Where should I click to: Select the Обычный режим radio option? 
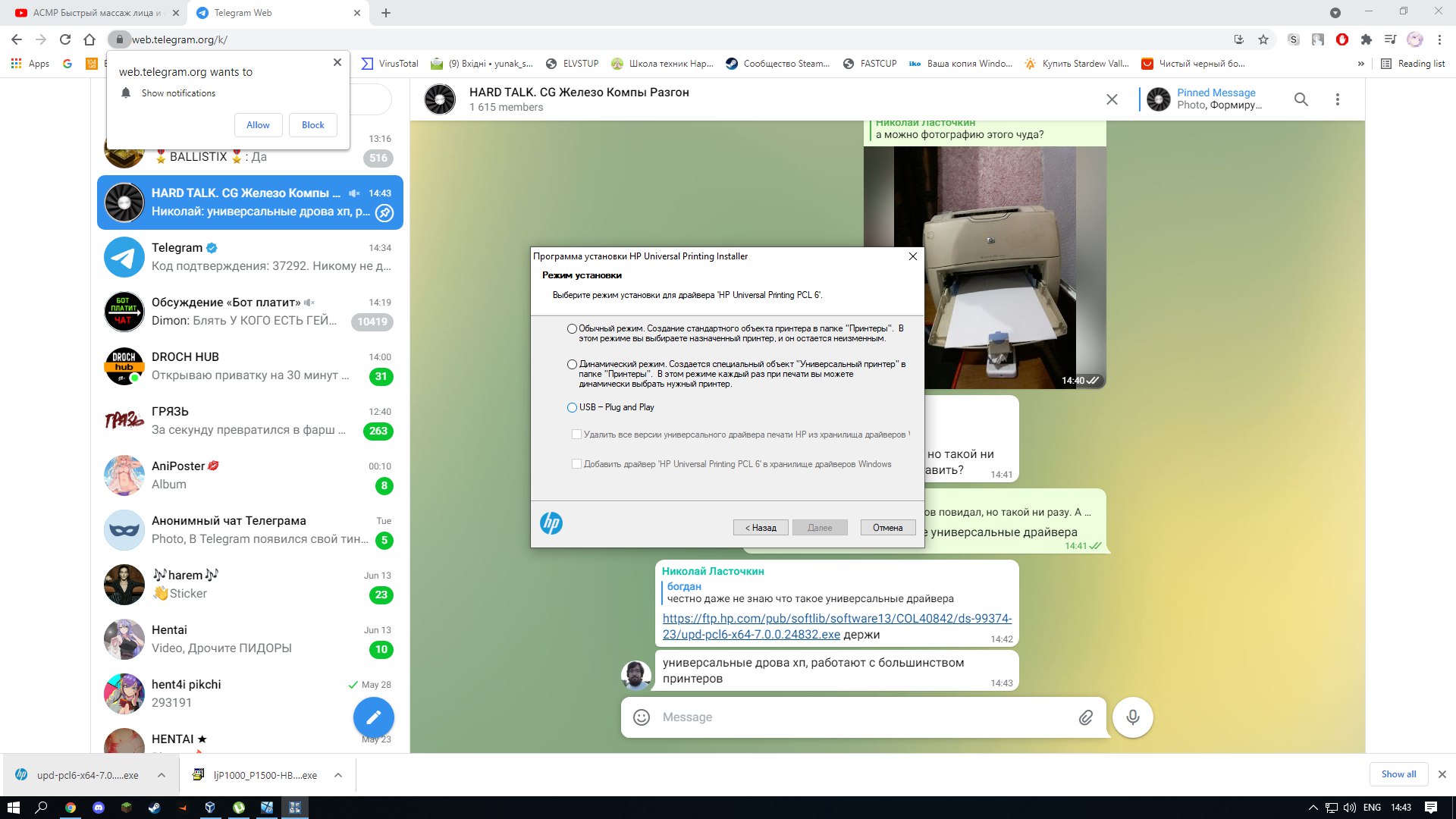tap(572, 329)
